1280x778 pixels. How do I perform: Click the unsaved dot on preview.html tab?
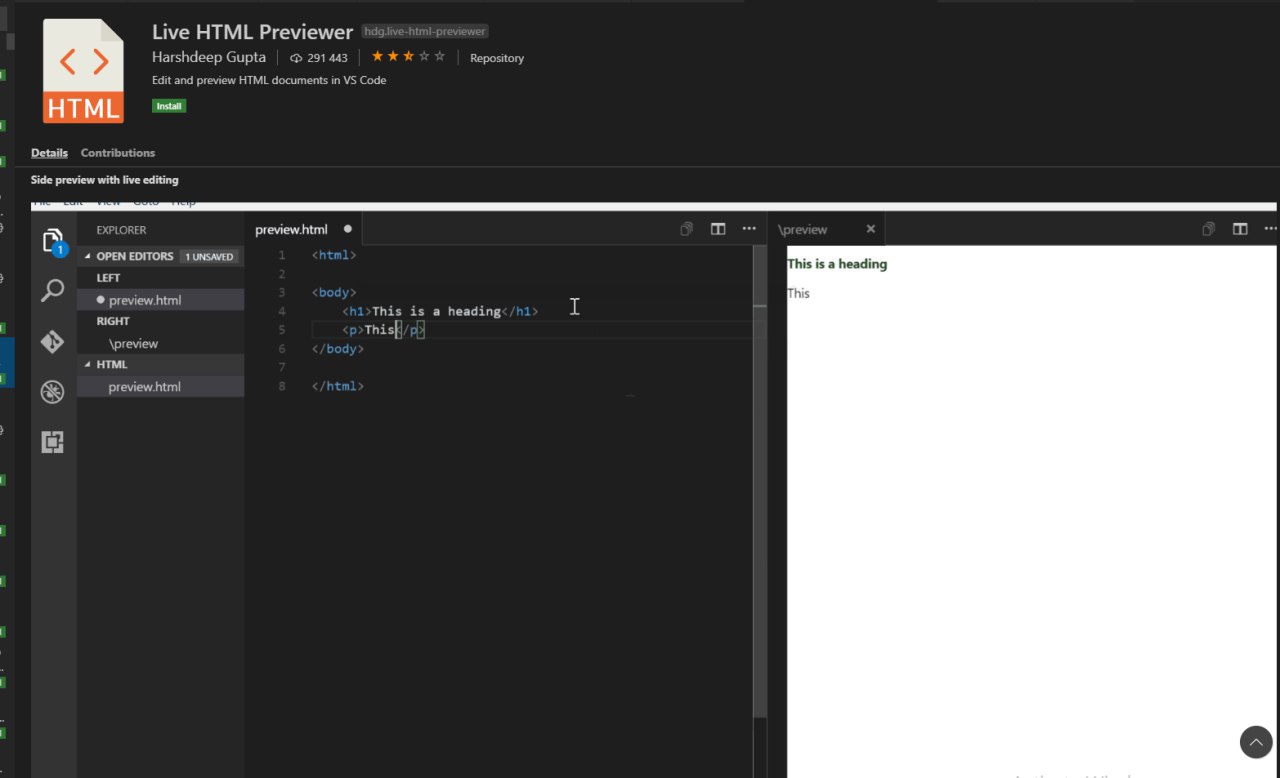(348, 229)
